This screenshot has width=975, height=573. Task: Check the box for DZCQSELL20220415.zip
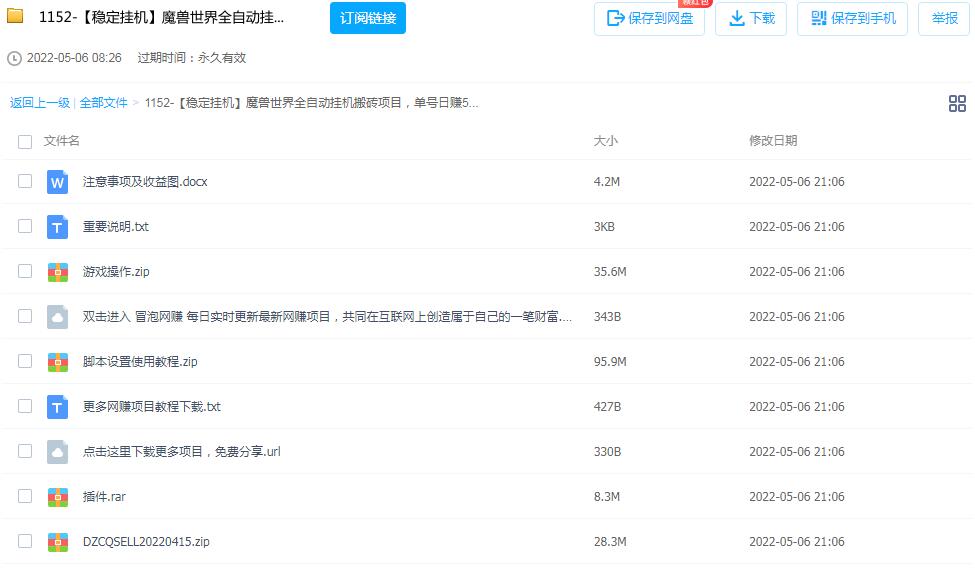pos(25,541)
